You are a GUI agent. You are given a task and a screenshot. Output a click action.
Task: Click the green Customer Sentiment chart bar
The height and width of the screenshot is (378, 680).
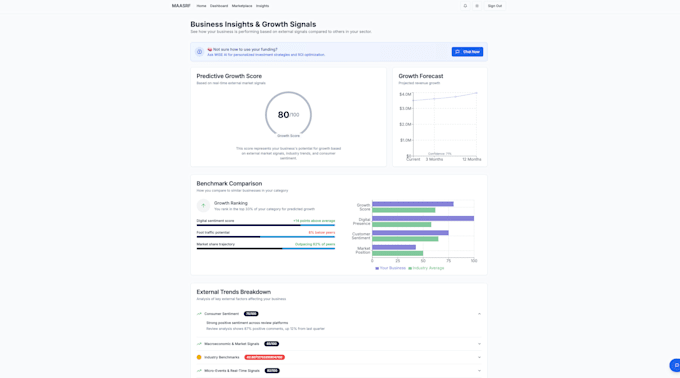click(x=405, y=239)
